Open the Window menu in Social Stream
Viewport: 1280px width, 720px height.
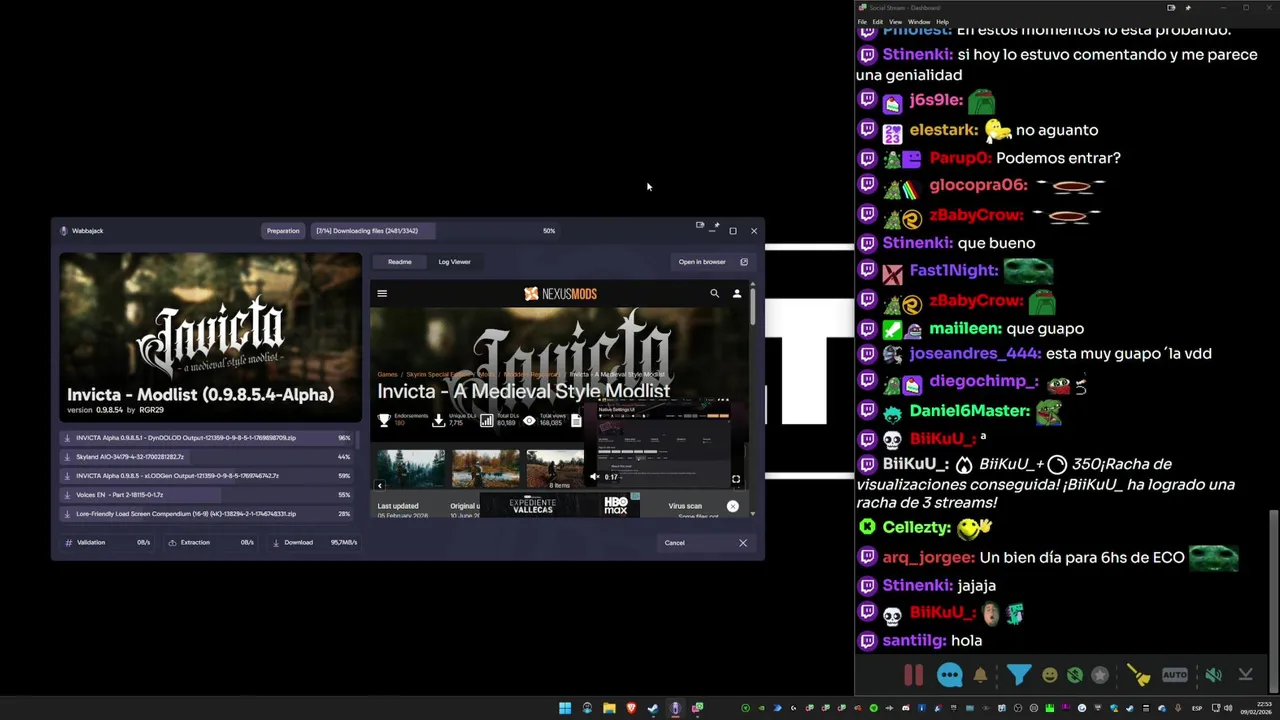point(919,22)
